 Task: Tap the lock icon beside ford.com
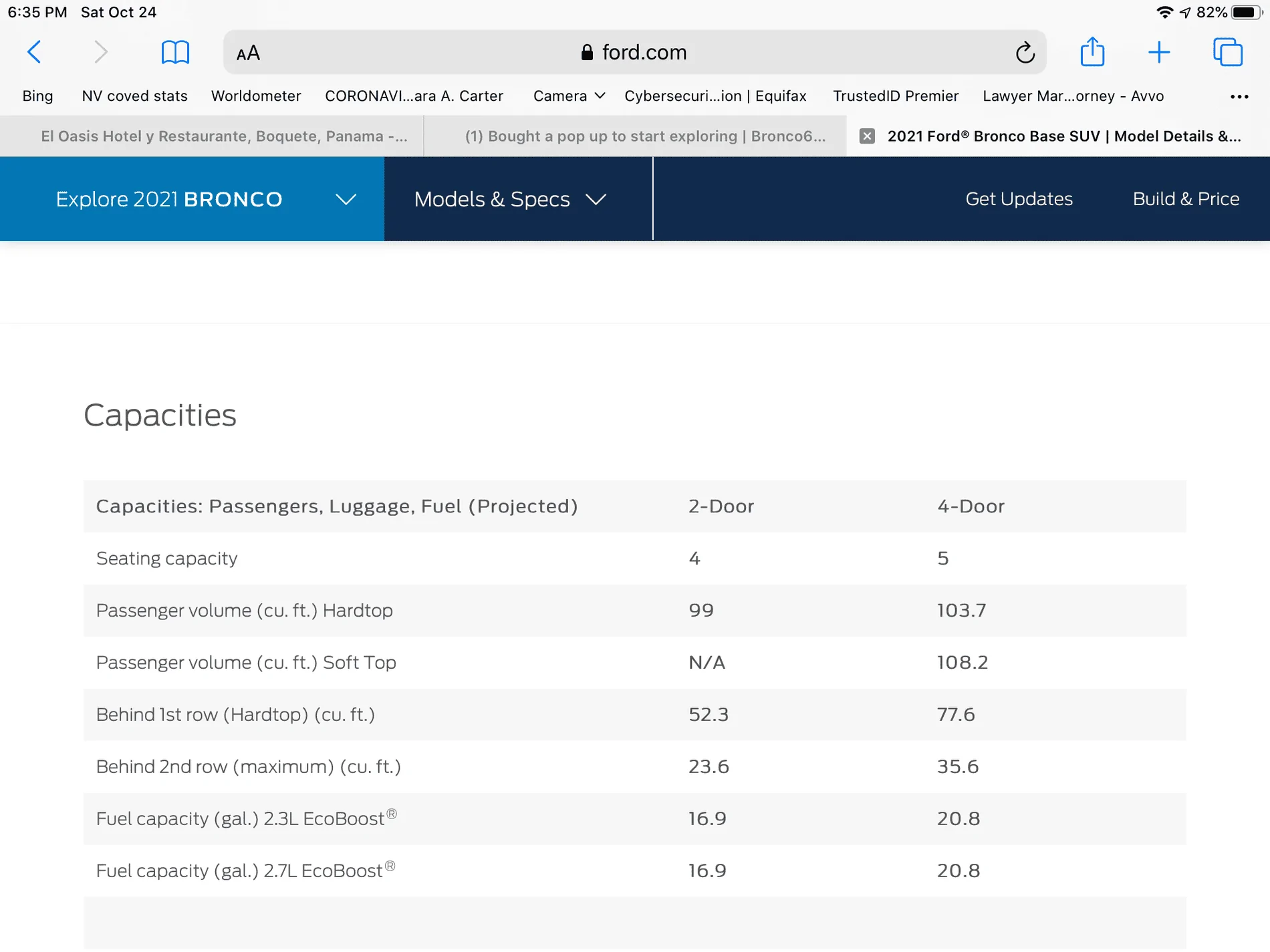tap(587, 52)
